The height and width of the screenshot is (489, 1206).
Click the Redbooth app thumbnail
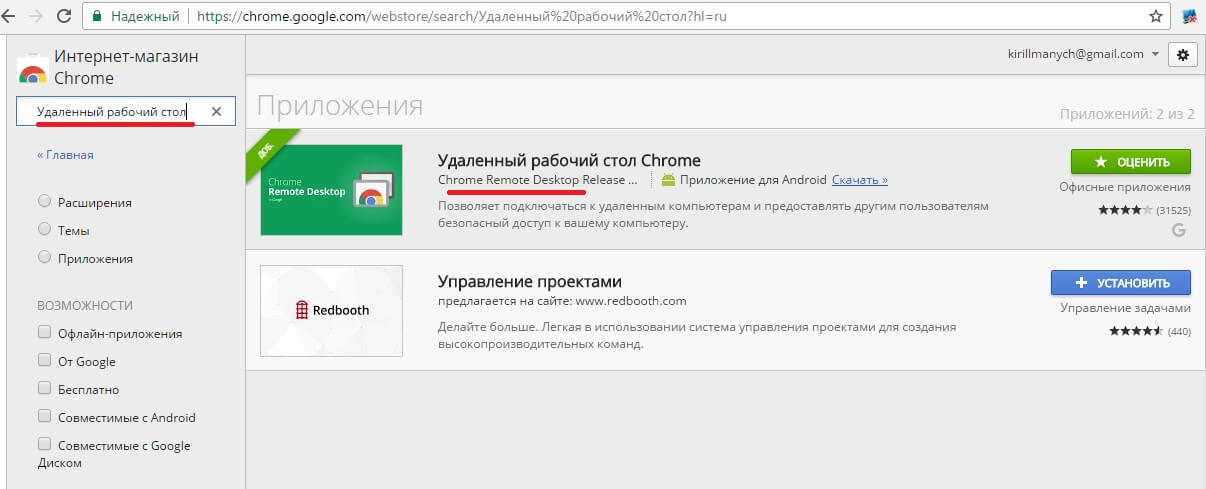(331, 311)
